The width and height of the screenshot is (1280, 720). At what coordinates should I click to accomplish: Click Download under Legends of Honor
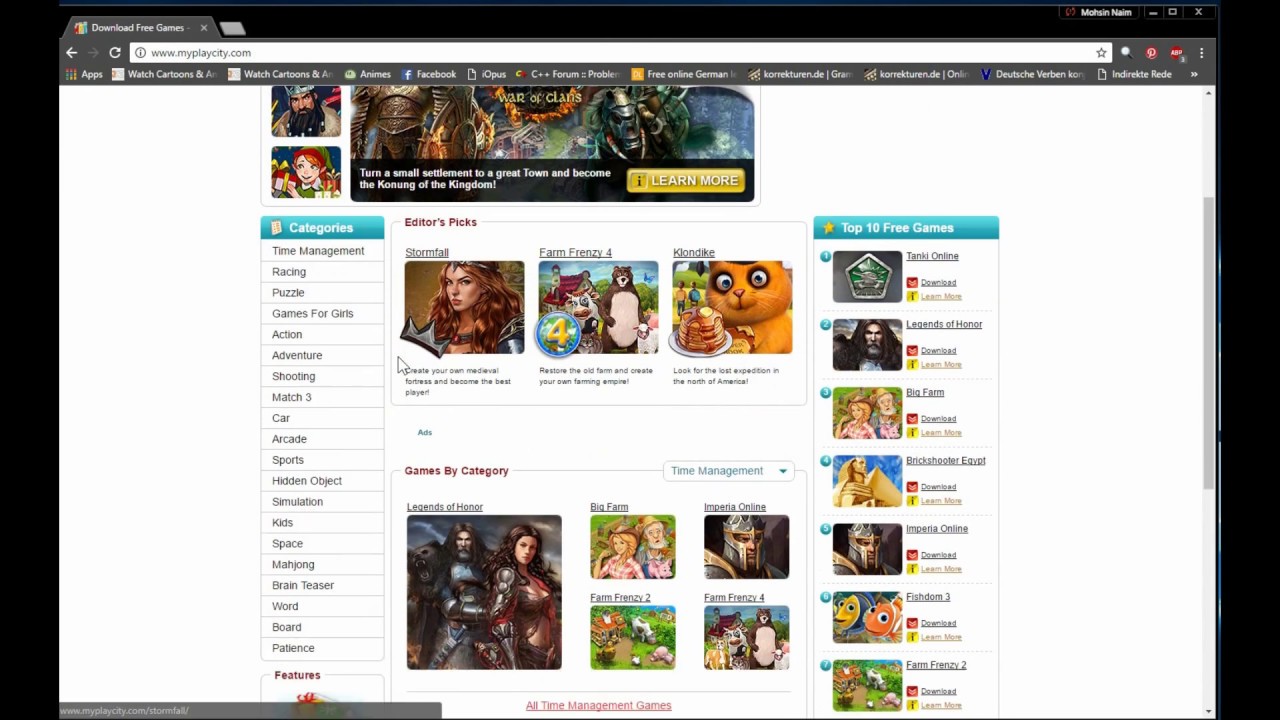(938, 351)
